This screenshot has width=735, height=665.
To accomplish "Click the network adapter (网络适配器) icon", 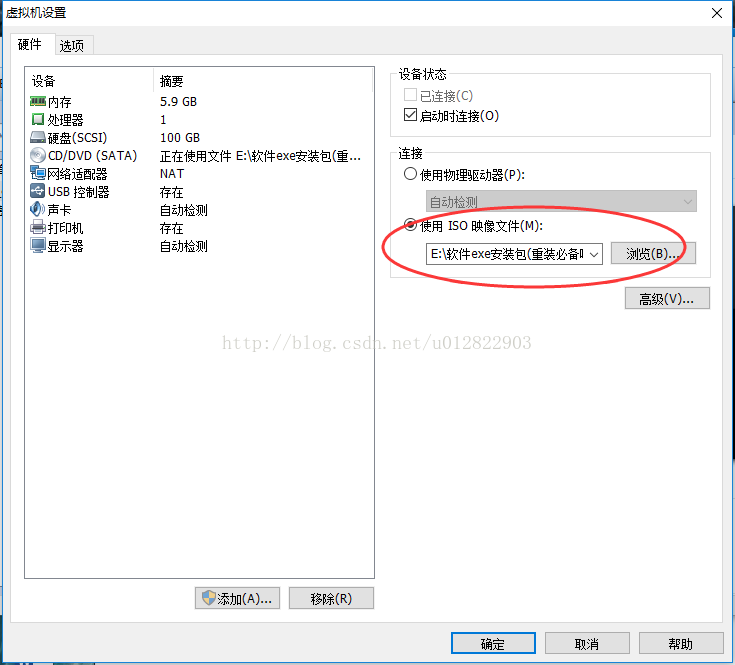I will (x=38, y=173).
